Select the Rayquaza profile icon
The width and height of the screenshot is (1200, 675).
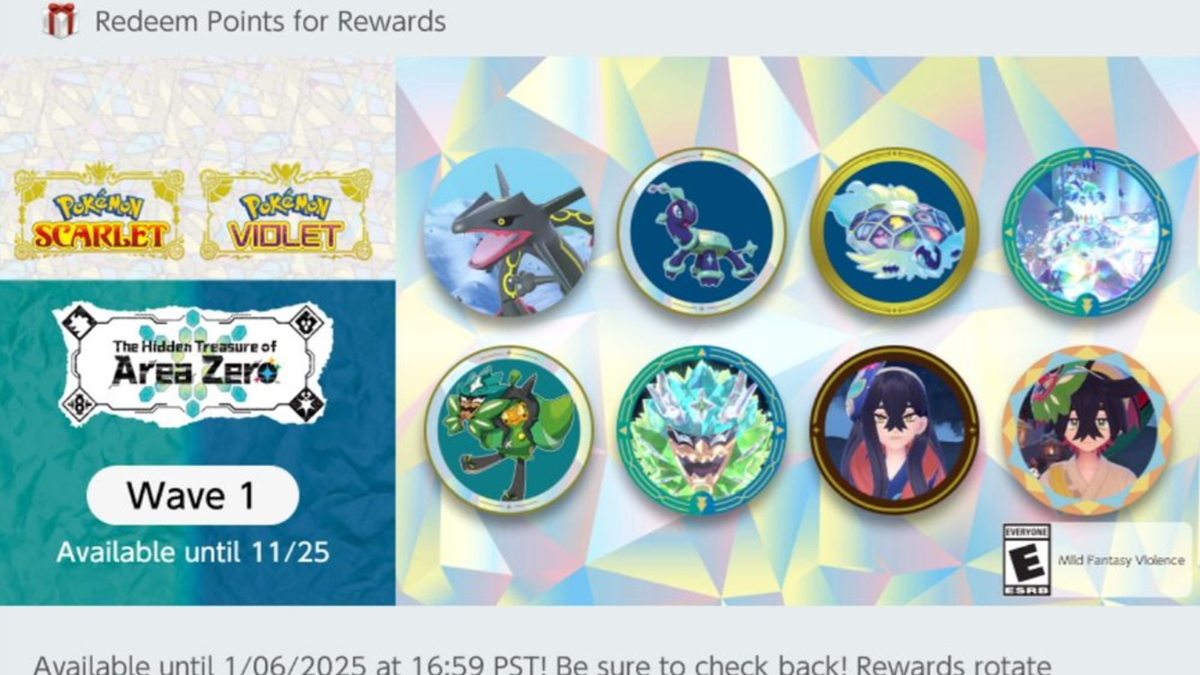coord(508,232)
